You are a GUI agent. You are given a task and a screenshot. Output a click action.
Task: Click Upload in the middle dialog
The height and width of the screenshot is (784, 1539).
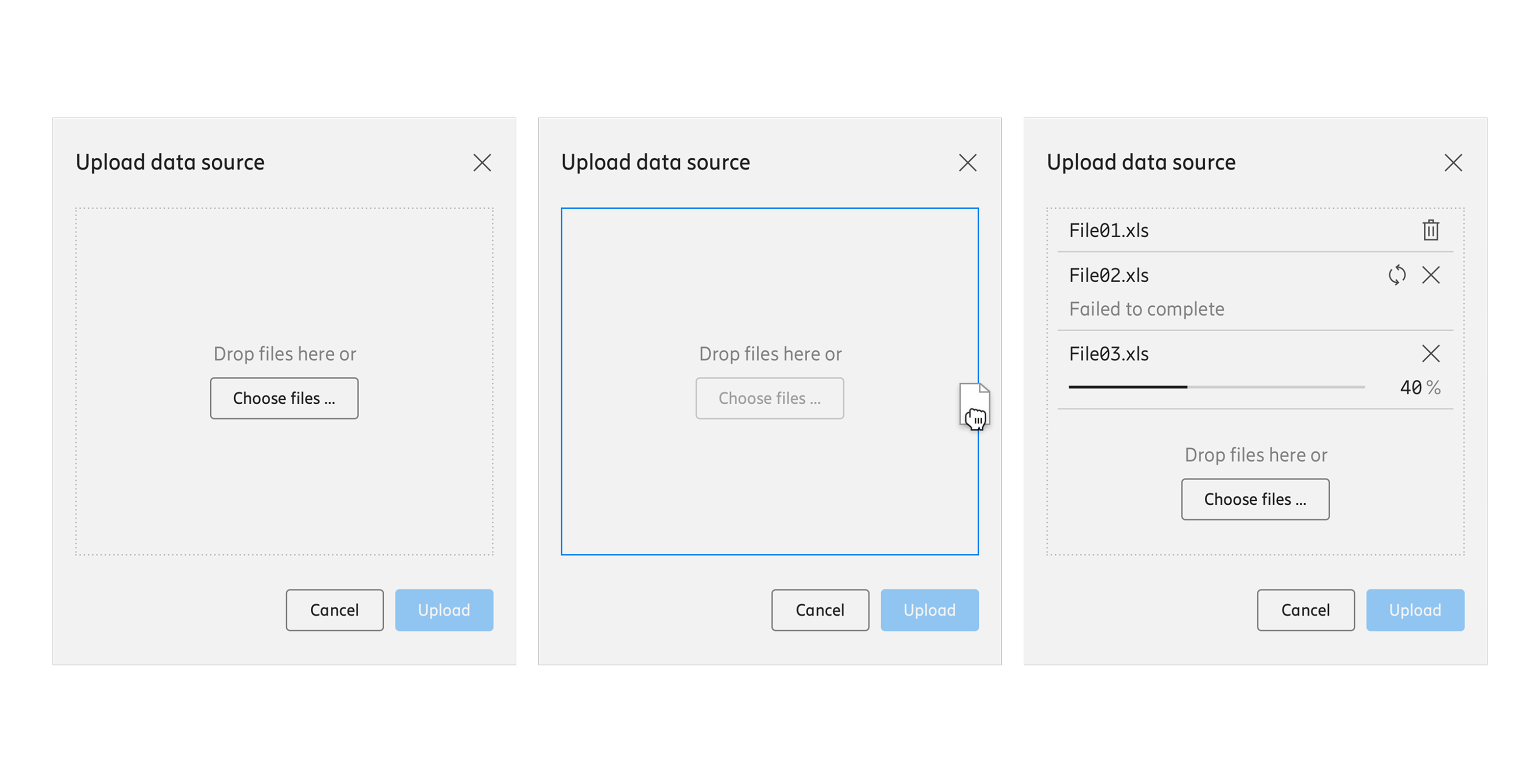[930, 610]
